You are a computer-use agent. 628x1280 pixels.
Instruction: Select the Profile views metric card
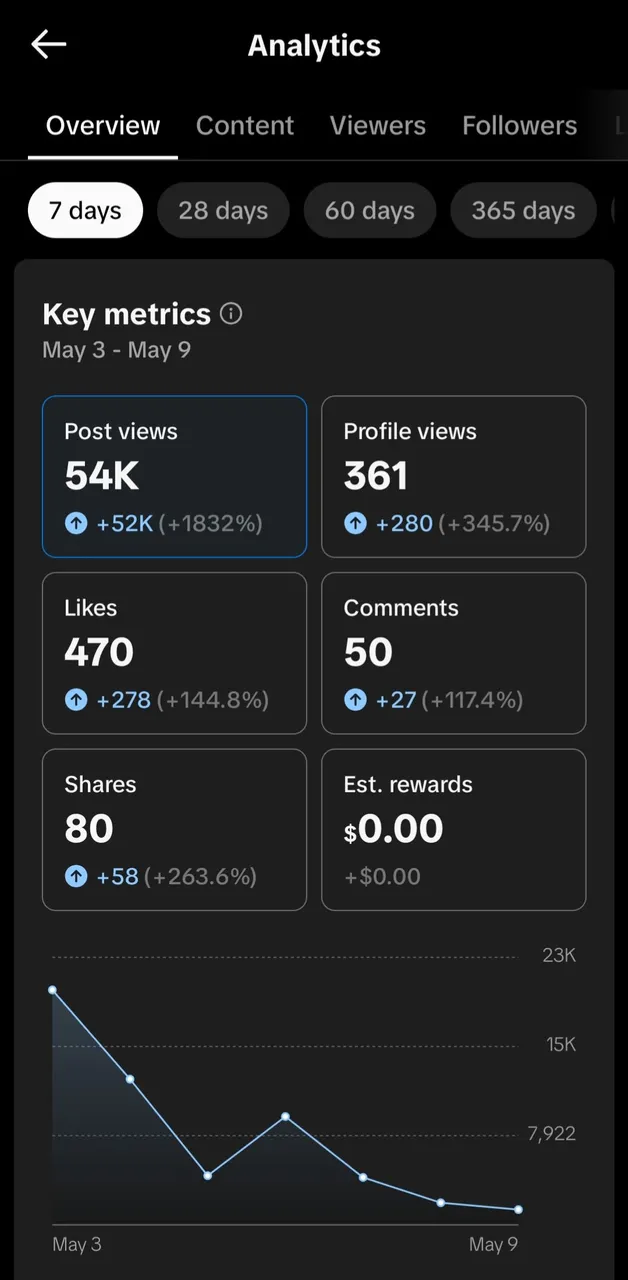pyautogui.click(x=454, y=477)
